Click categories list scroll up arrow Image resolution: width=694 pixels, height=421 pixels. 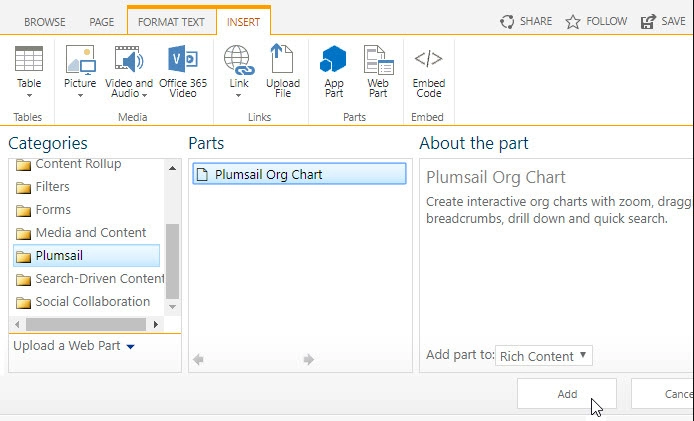coord(172,168)
